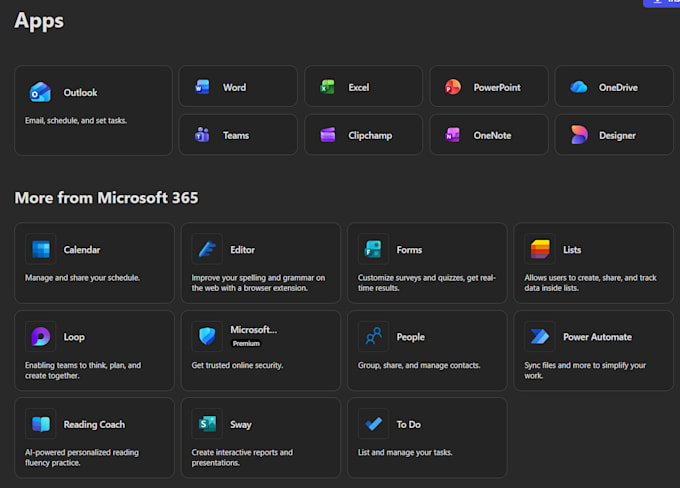Image resolution: width=680 pixels, height=488 pixels.
Task: Click 'Allows users to create, share' description
Action: pos(590,283)
